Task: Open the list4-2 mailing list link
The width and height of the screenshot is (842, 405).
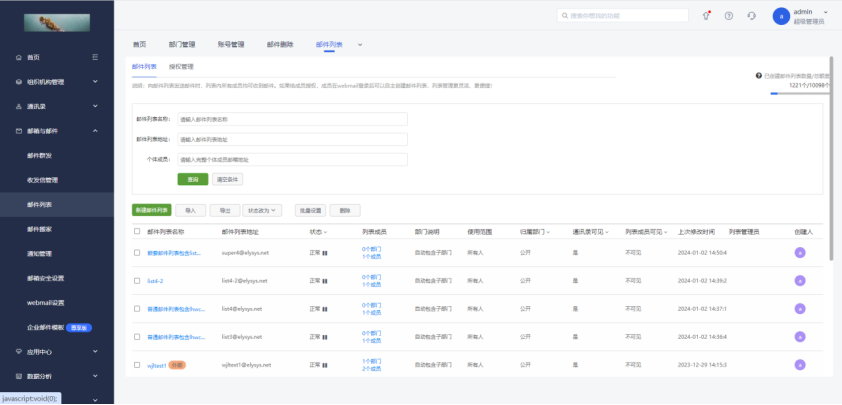Action: (156, 281)
